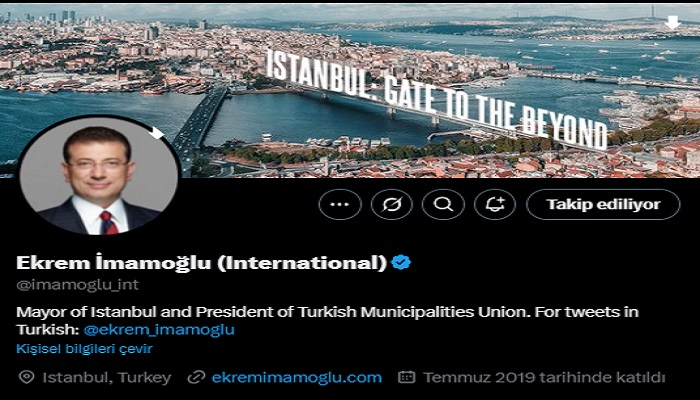Screen dimensions: 700x400
Task: Click the chain link icon beside website
Action: click(x=196, y=377)
